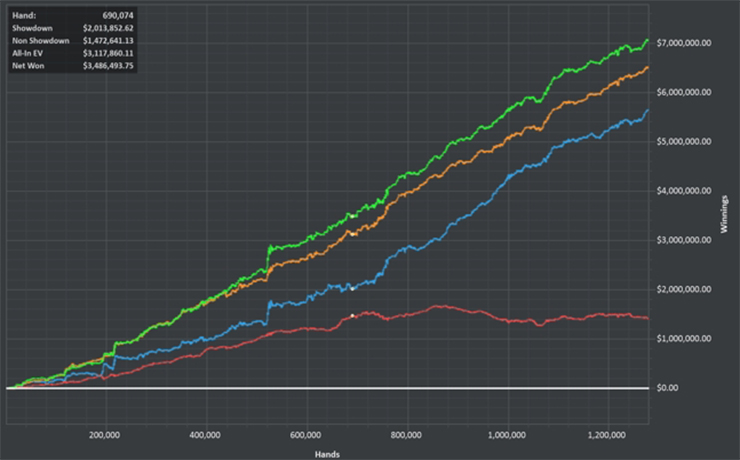Screen dimensions: 740x460
Task: Click the "Net Won" label
Action: (28, 66)
